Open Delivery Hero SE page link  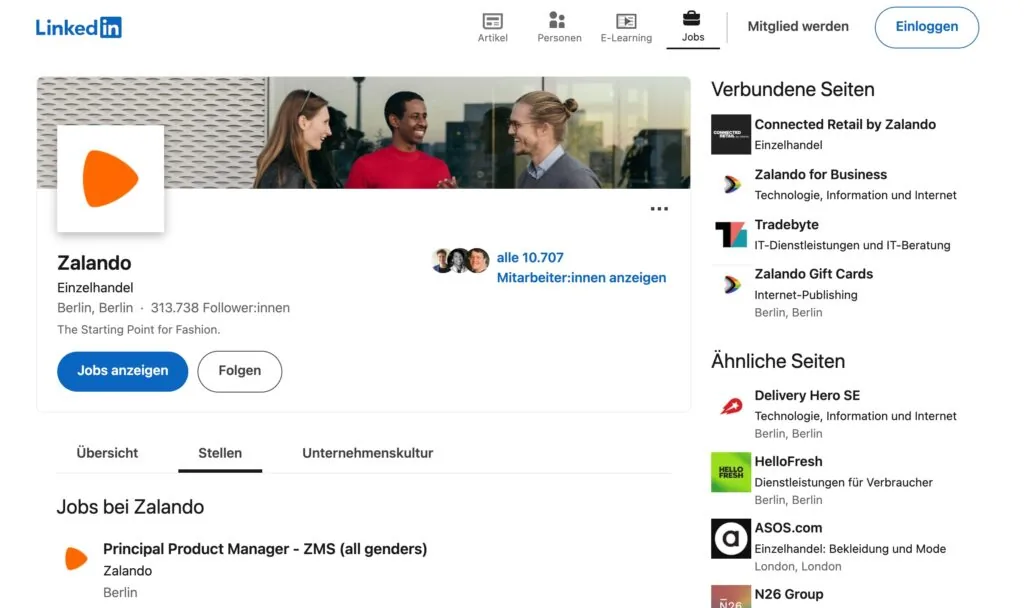coord(807,395)
